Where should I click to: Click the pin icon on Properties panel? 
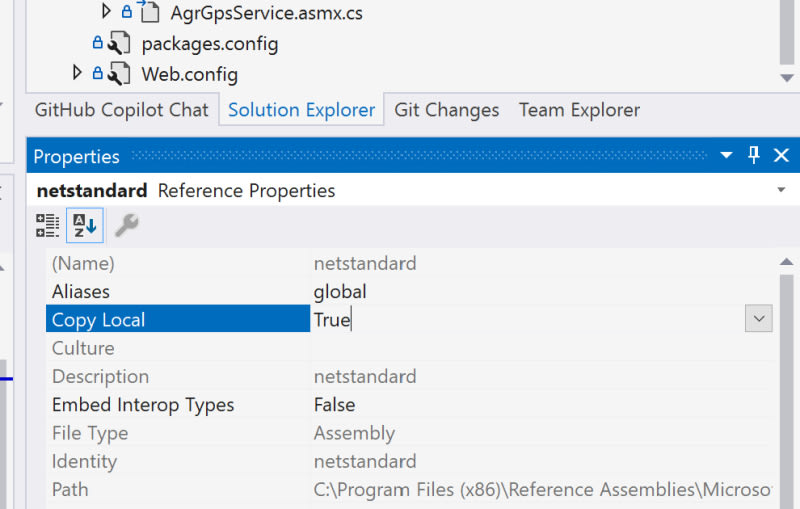pos(754,155)
